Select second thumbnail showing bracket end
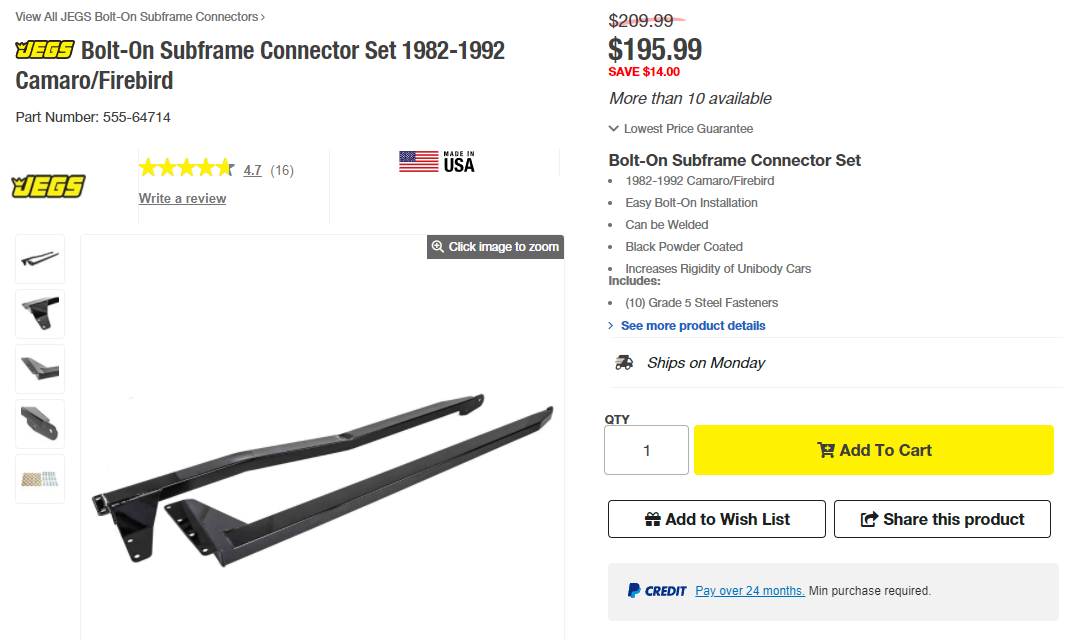Viewport: 1071px width, 640px height. click(x=40, y=314)
